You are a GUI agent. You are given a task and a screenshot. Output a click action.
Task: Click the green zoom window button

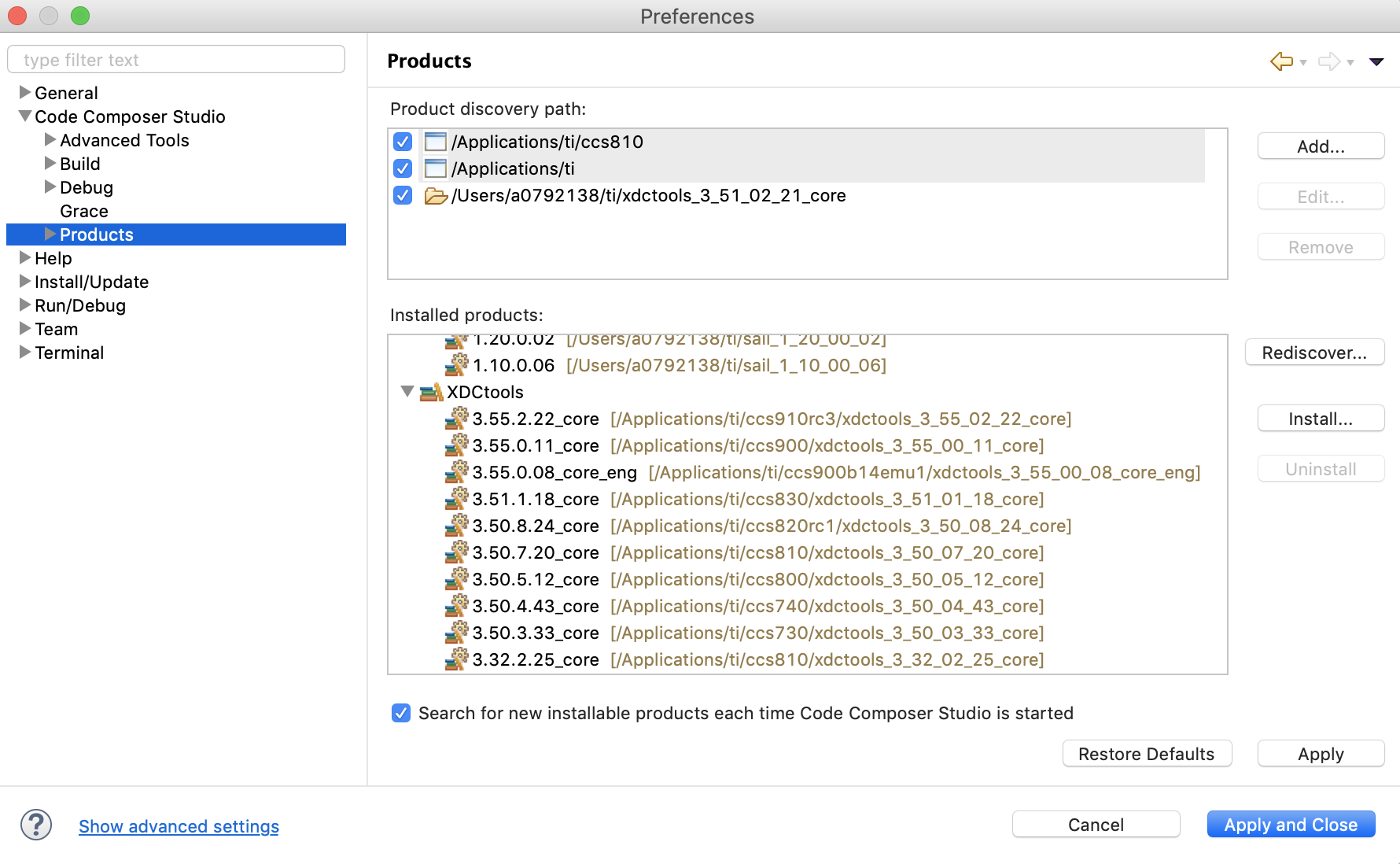(80, 16)
